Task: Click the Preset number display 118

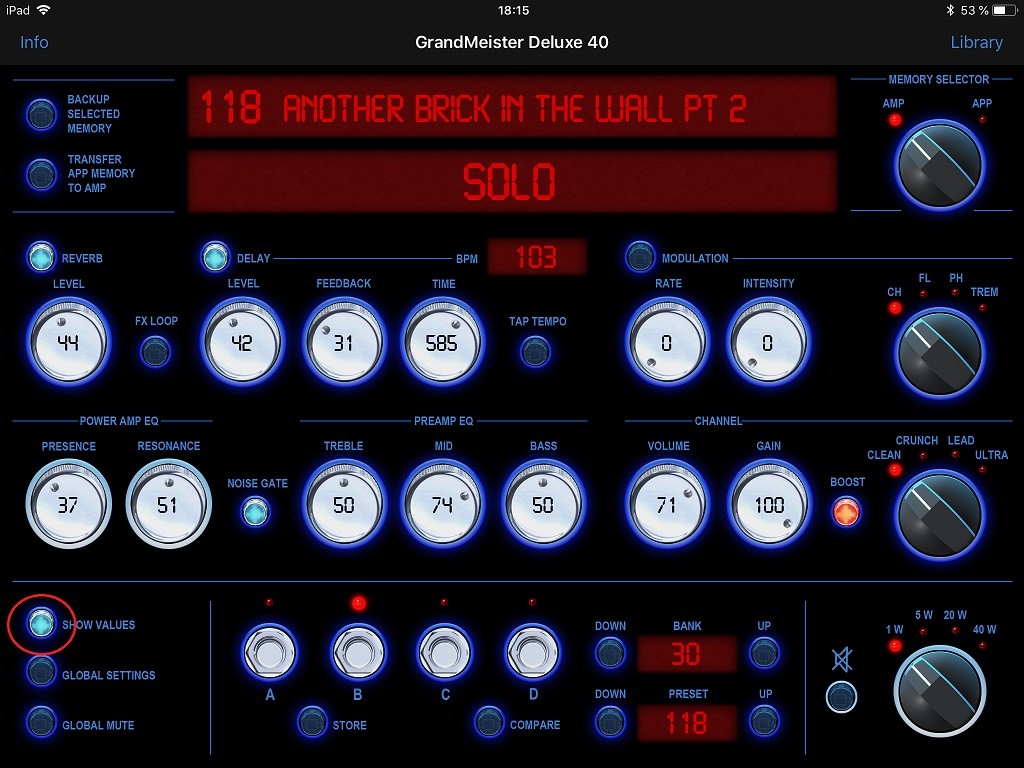Action: (687, 722)
